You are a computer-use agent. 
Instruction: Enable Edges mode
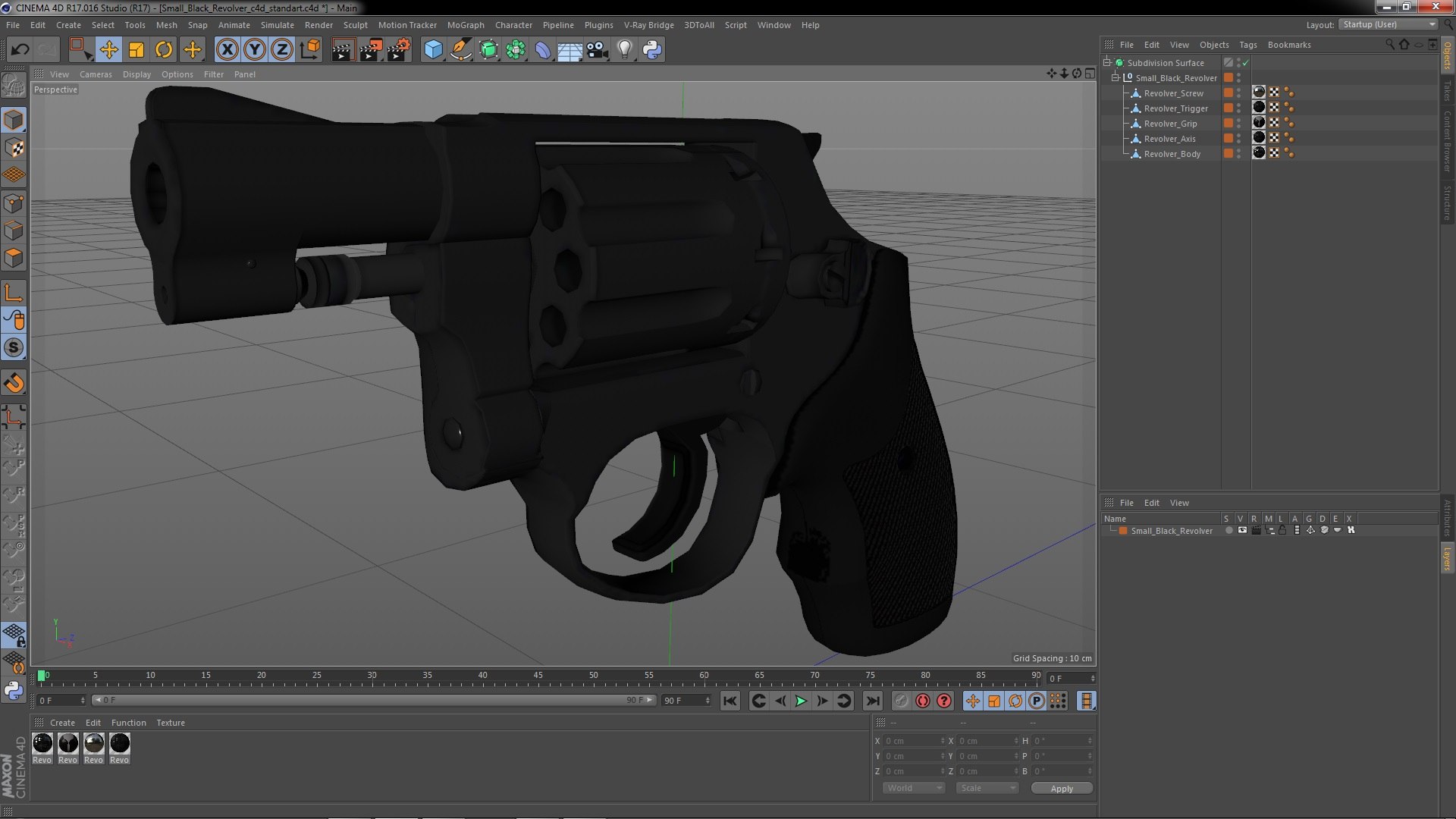pos(14,231)
